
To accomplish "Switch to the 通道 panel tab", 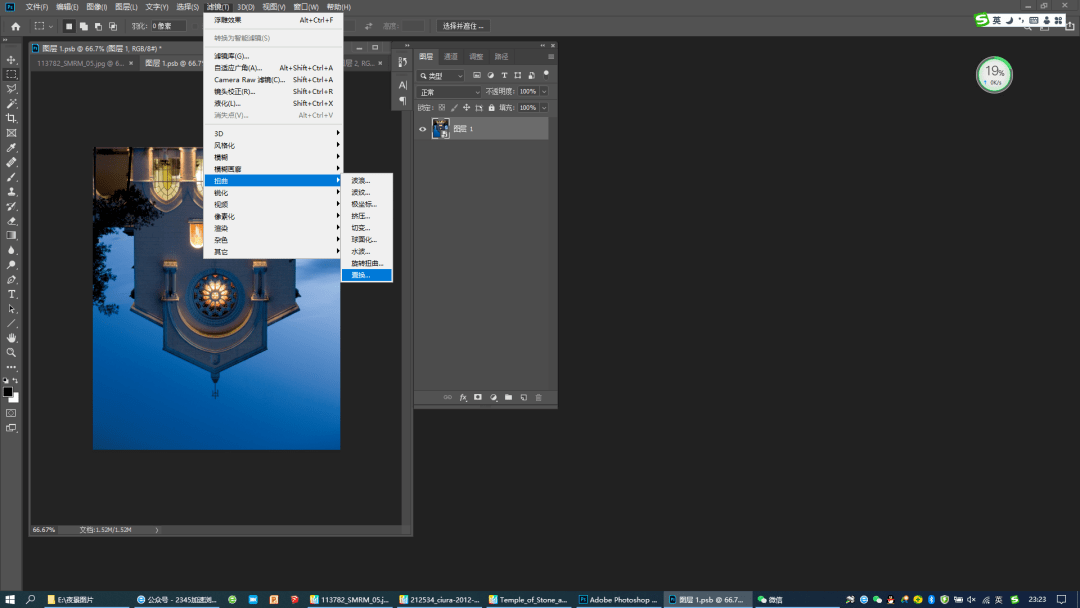I will click(451, 57).
